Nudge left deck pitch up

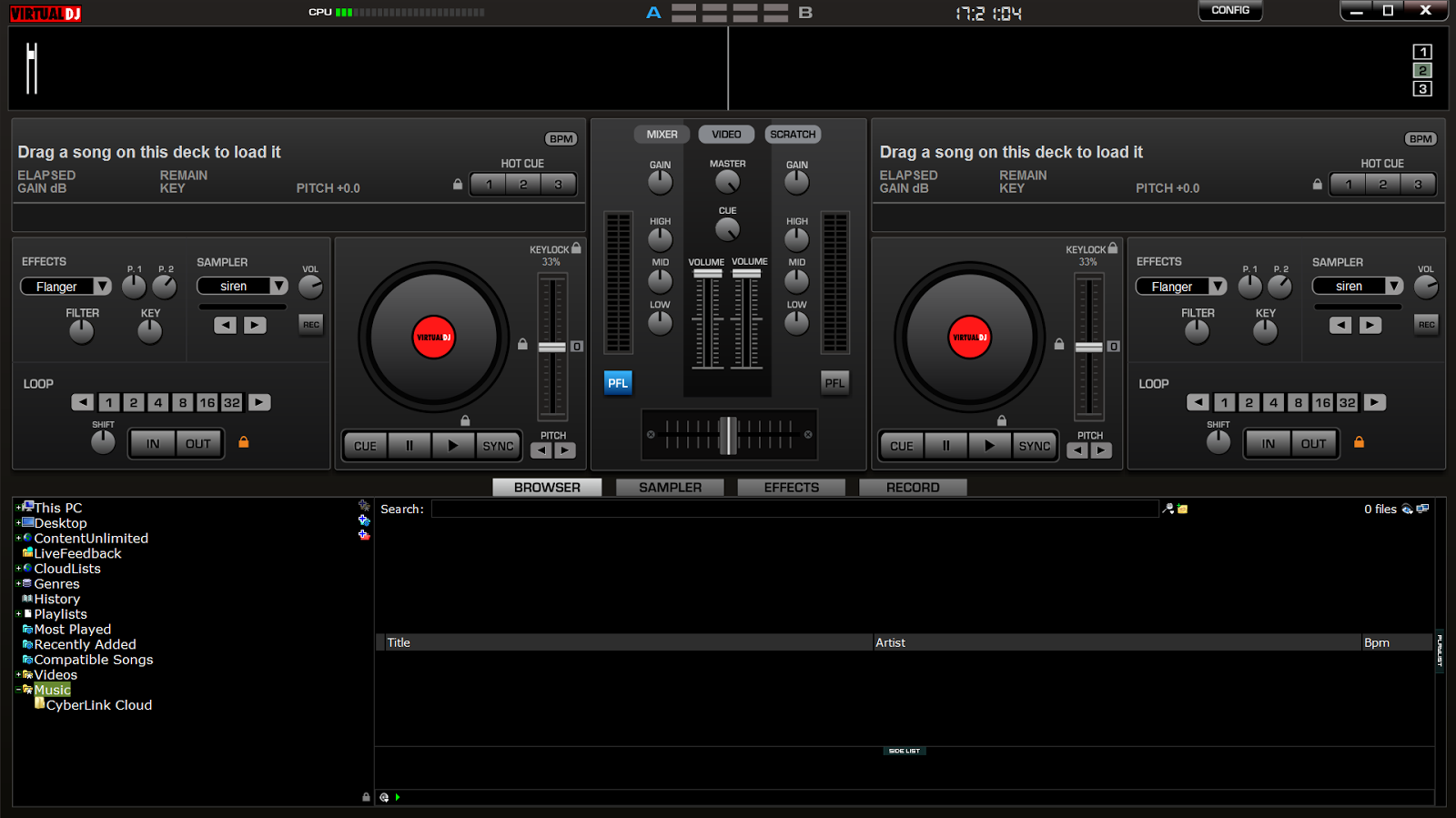565,450
